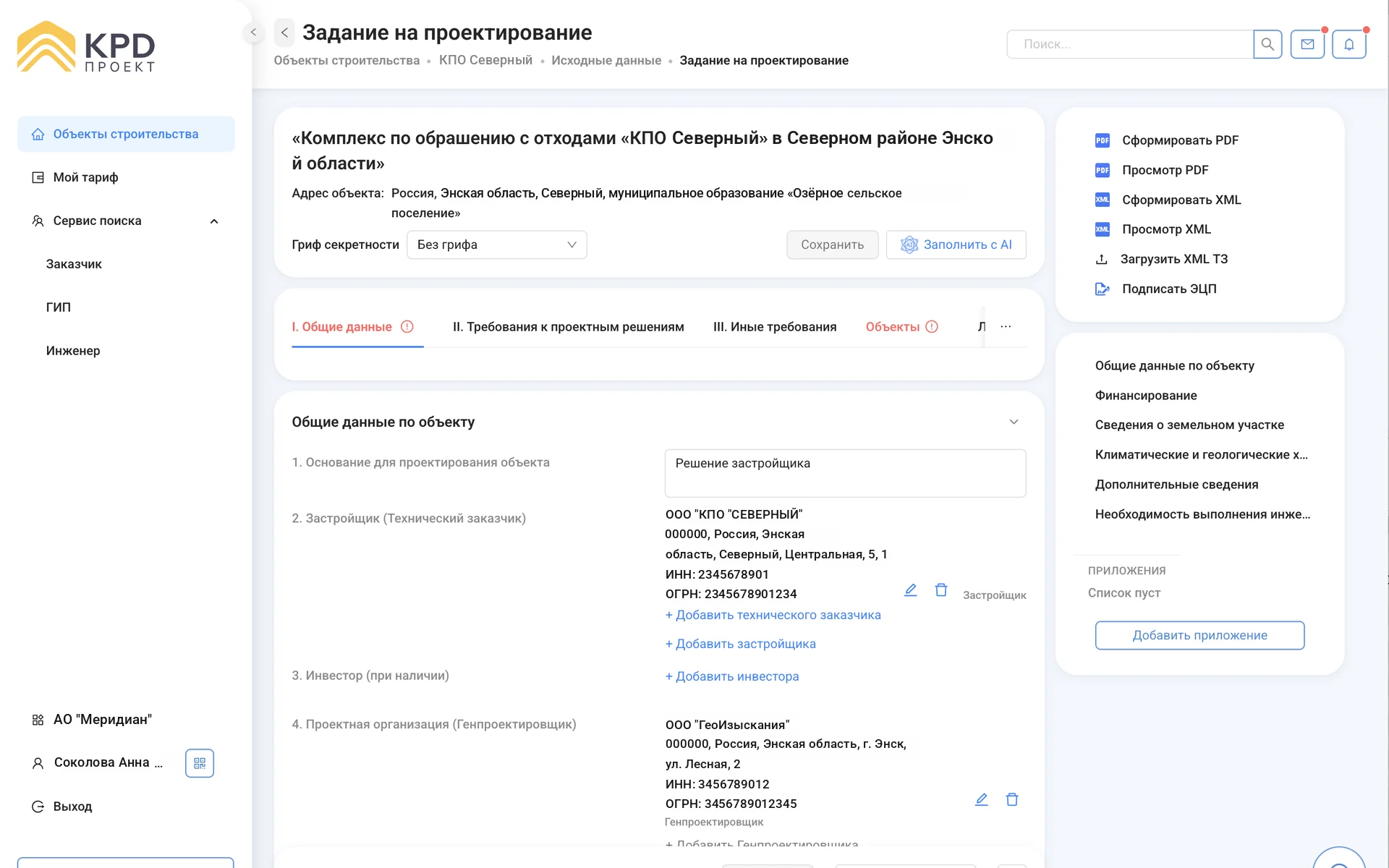Click Заполнить с AI button

pos(956,244)
